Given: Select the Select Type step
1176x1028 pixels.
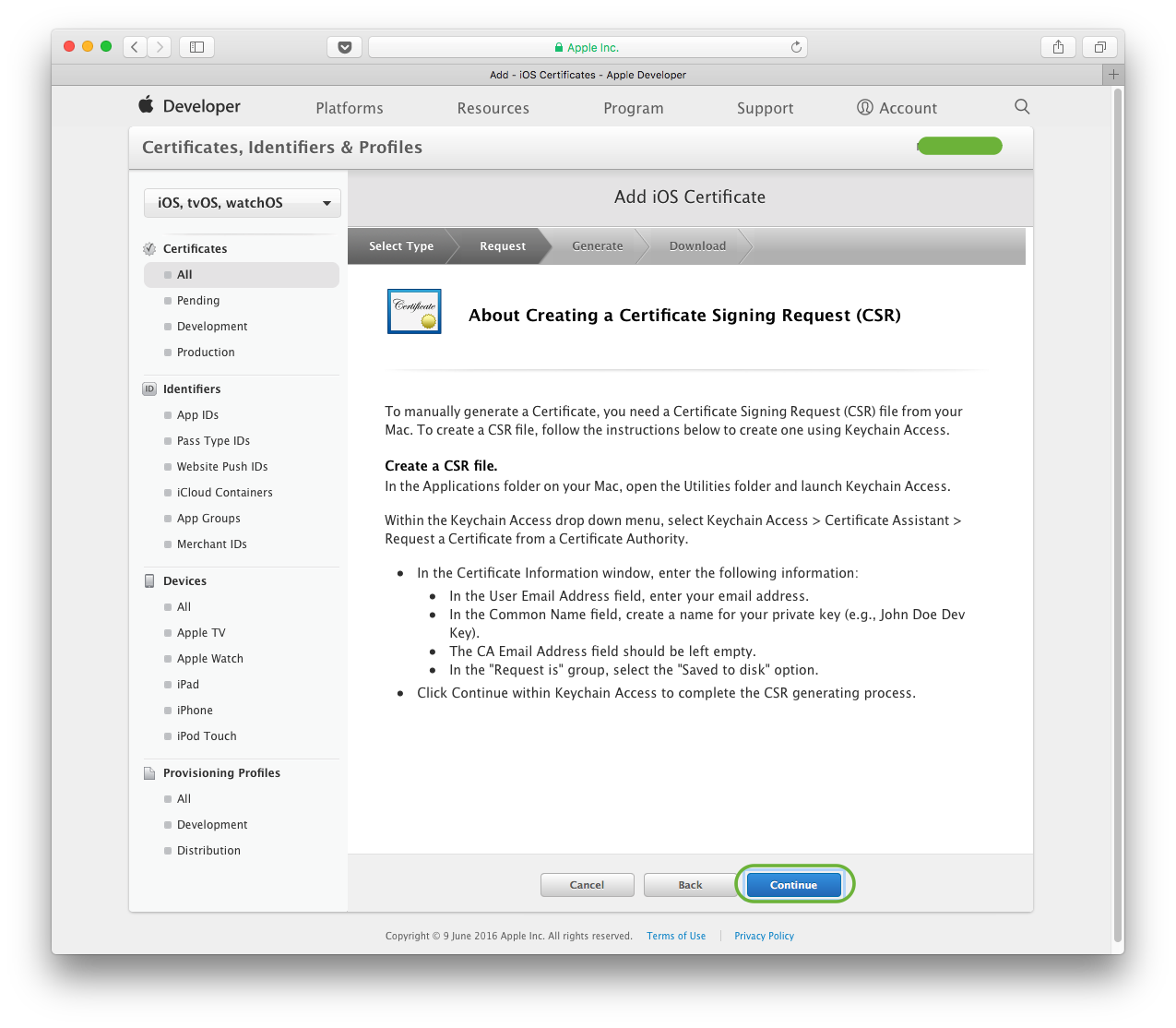Looking at the screenshot, I should [401, 246].
